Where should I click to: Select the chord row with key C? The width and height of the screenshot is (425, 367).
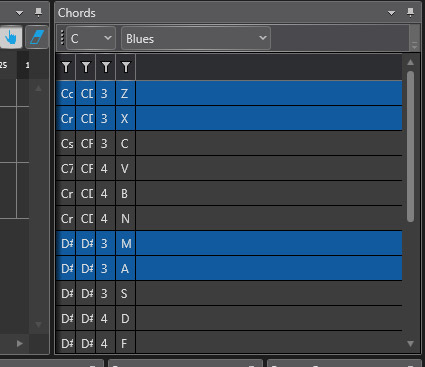tap(229, 143)
